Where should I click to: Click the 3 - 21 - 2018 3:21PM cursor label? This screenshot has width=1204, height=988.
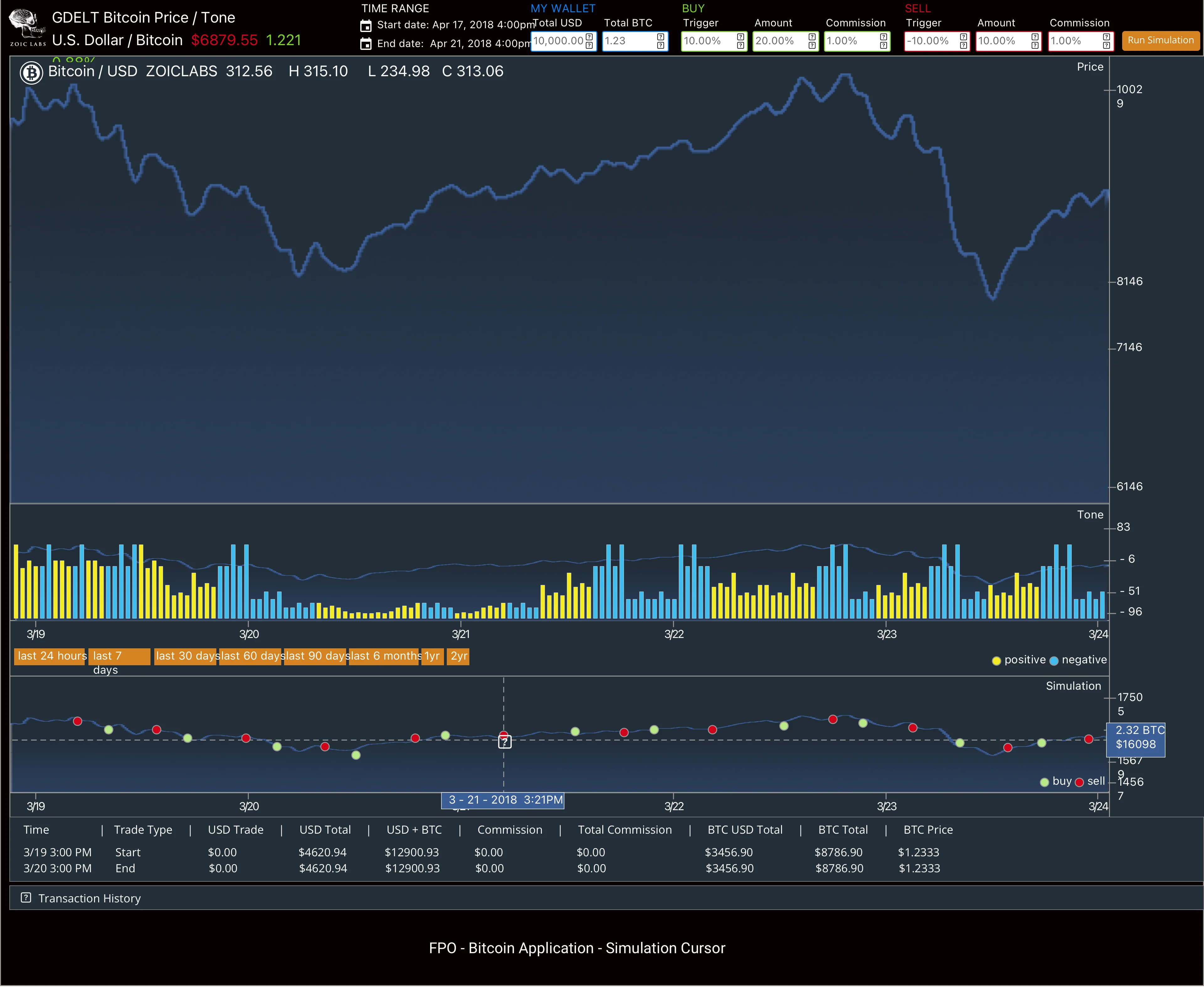[x=503, y=800]
